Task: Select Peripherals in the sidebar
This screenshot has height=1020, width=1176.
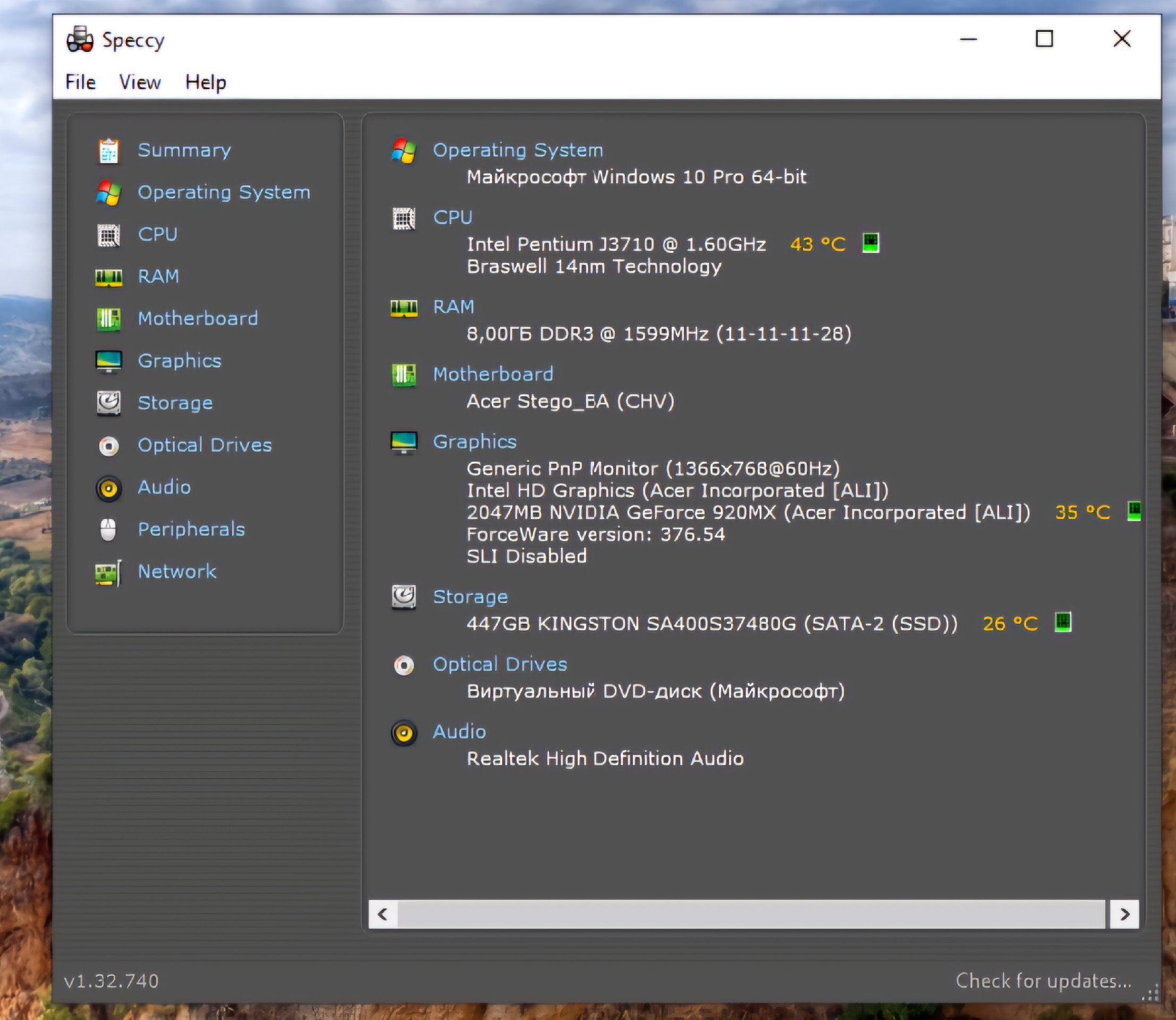Action: (191, 529)
